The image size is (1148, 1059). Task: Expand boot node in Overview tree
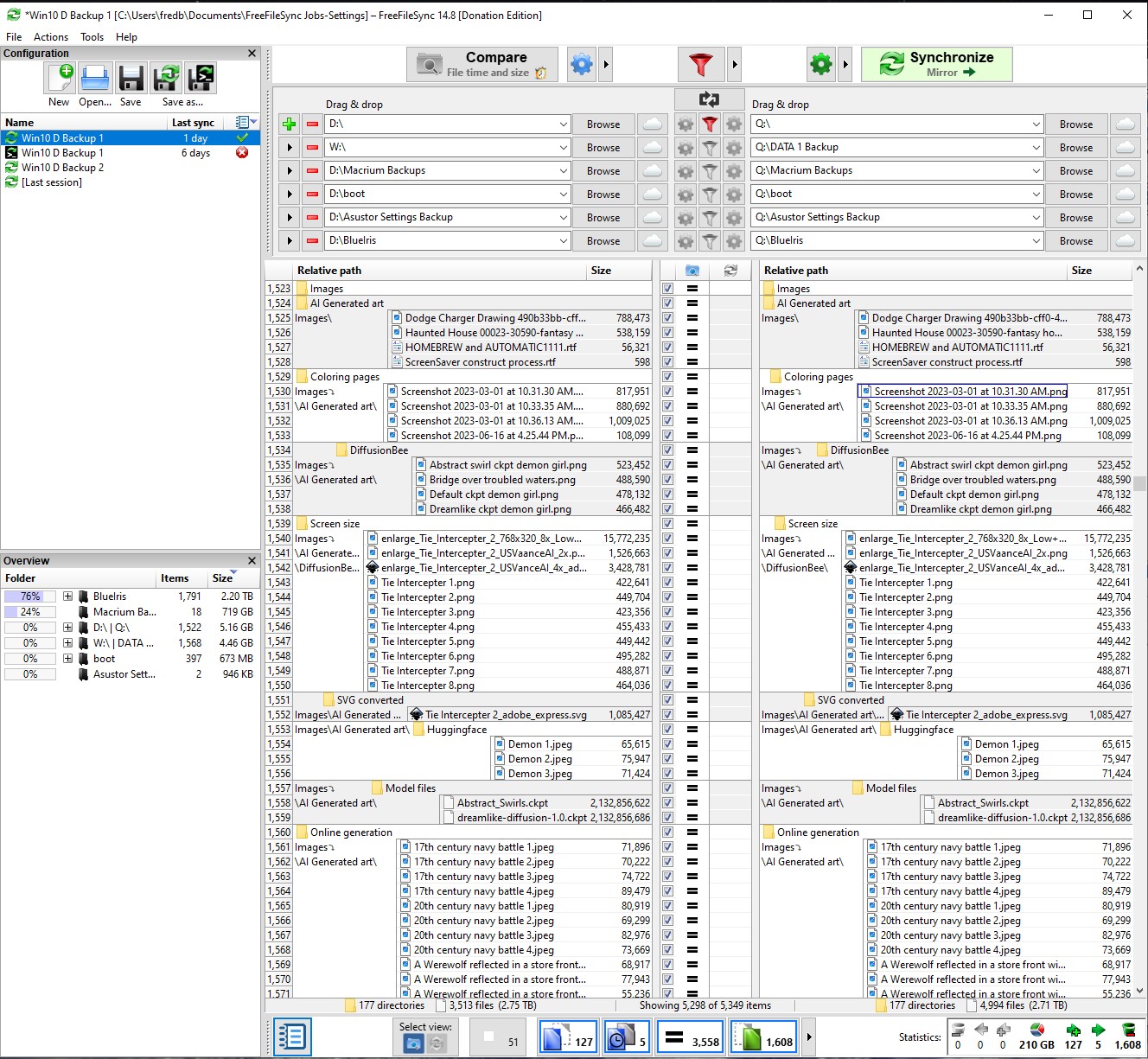(x=67, y=659)
